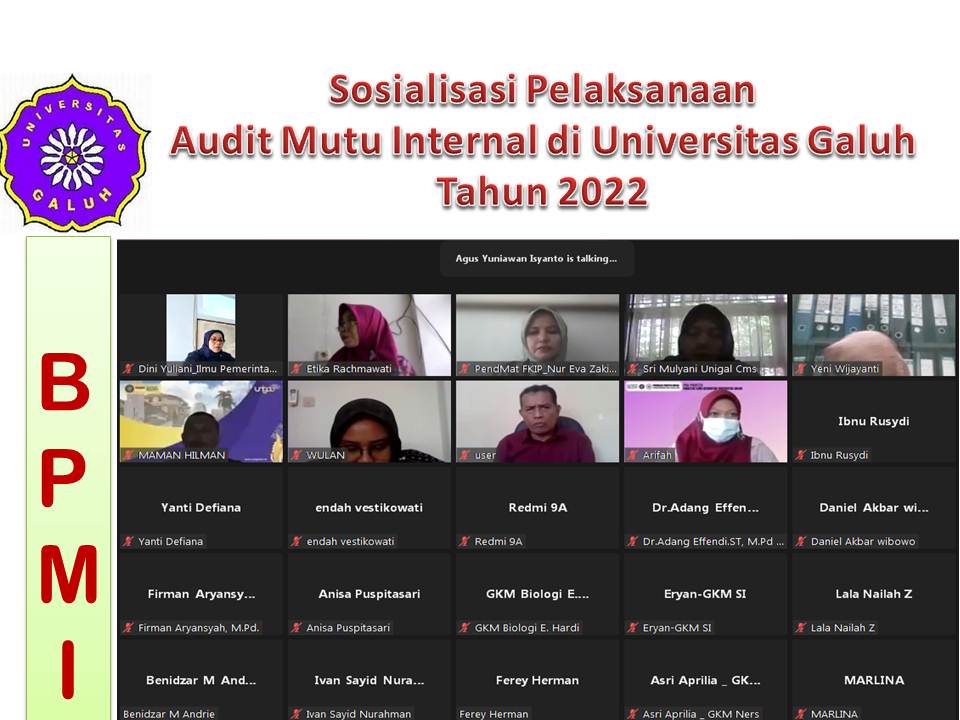
Task: Click the 'Sosialisasi Pelaksanaan' slide title
Action: point(541,91)
